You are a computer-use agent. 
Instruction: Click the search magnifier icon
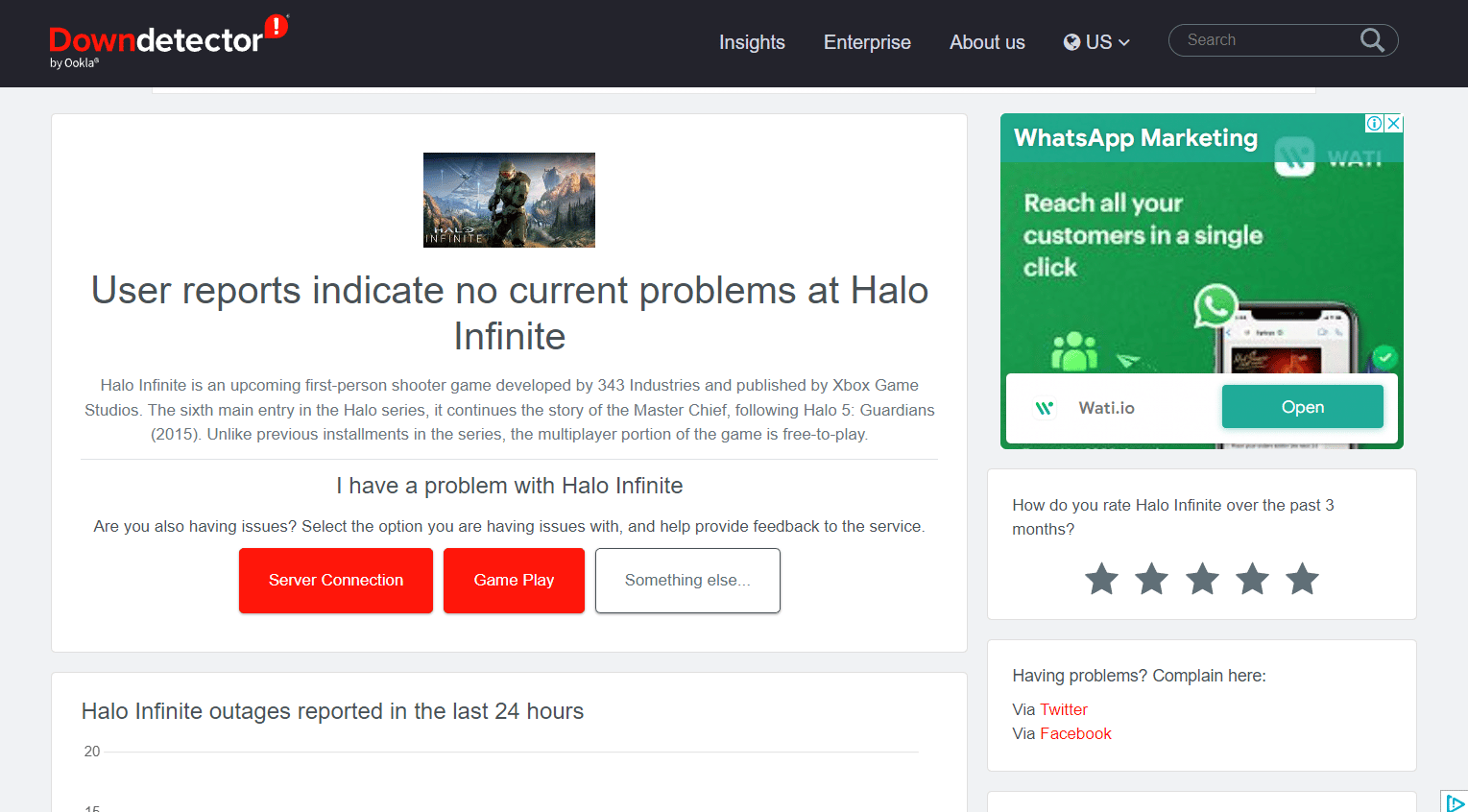1372,40
